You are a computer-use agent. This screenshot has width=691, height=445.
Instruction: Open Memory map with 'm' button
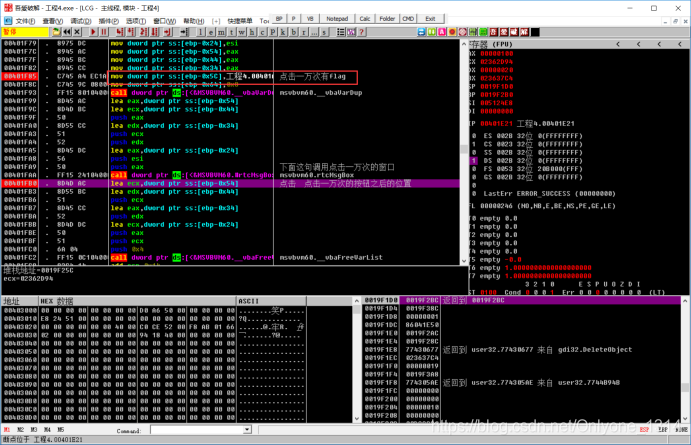[221, 32]
